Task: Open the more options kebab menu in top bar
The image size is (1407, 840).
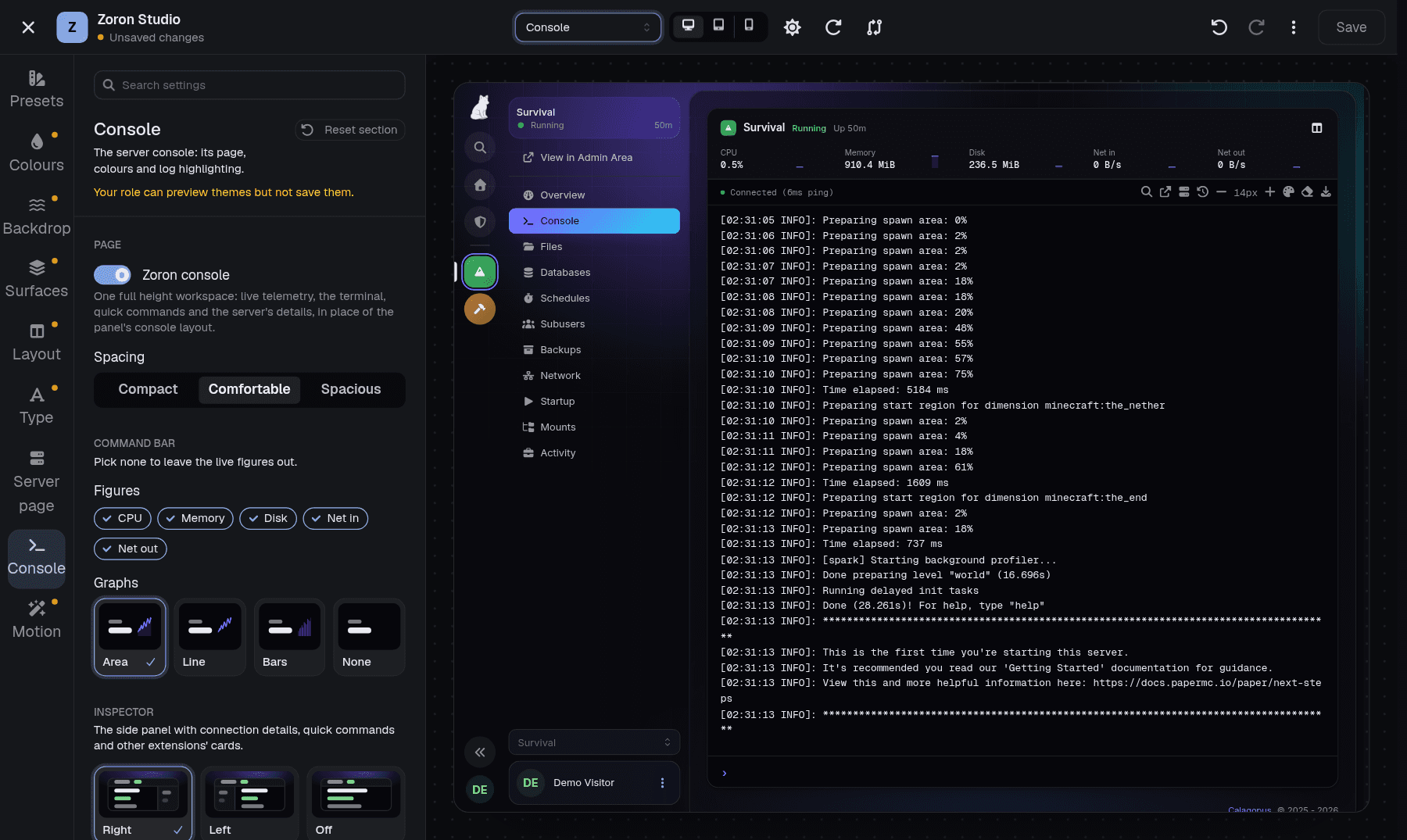Action: coord(1294,27)
